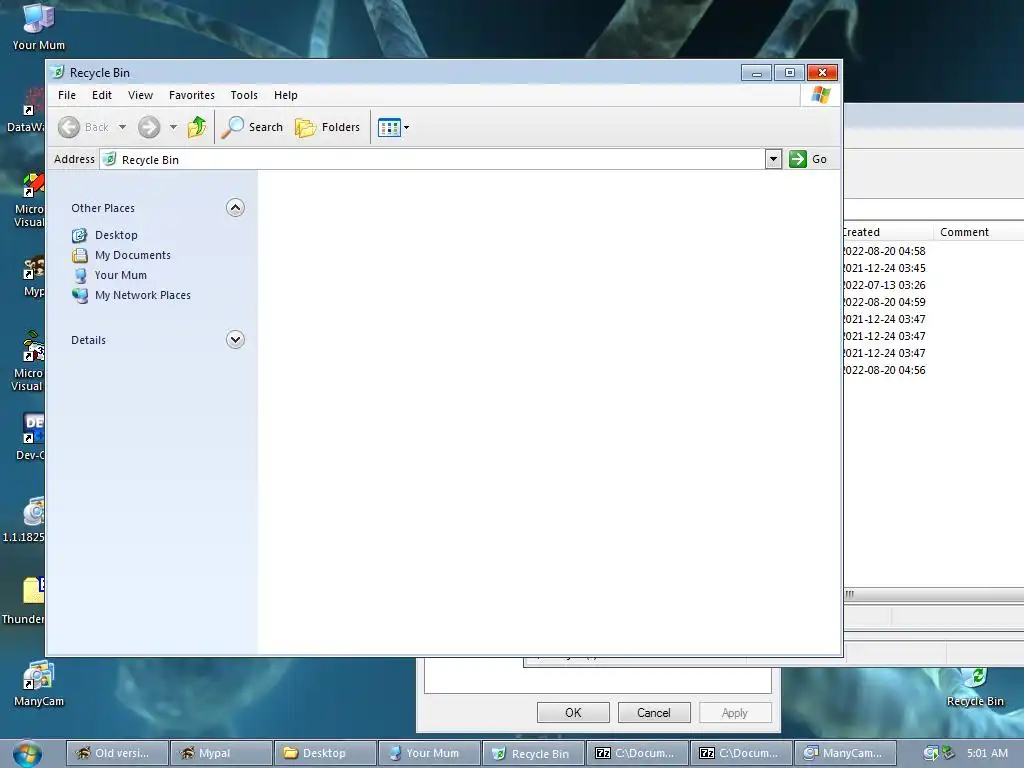Click OK in the background dialog
The width and height of the screenshot is (1024, 768).
[573, 712]
